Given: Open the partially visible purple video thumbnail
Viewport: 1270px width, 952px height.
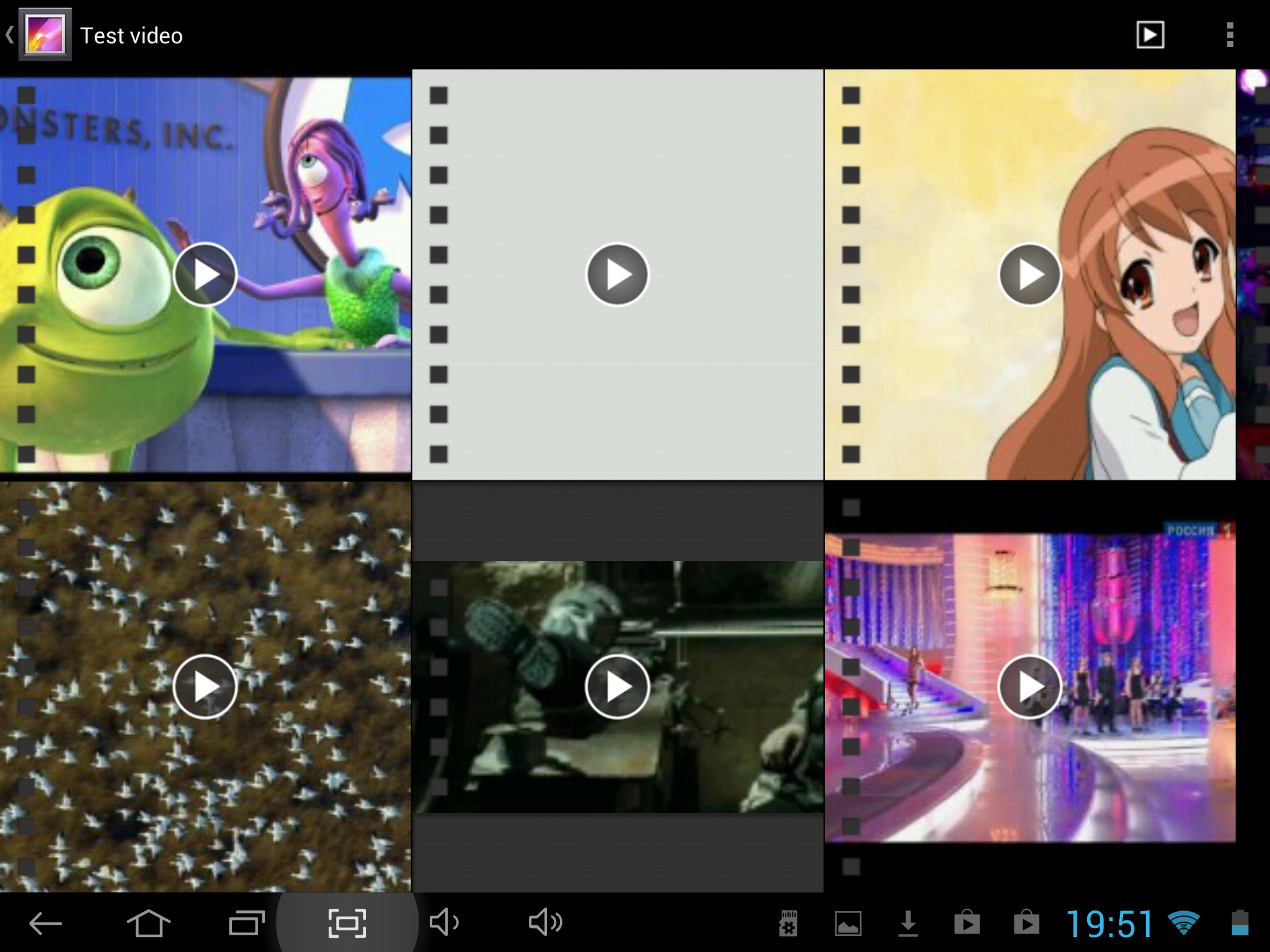Looking at the screenshot, I should 1254,275.
